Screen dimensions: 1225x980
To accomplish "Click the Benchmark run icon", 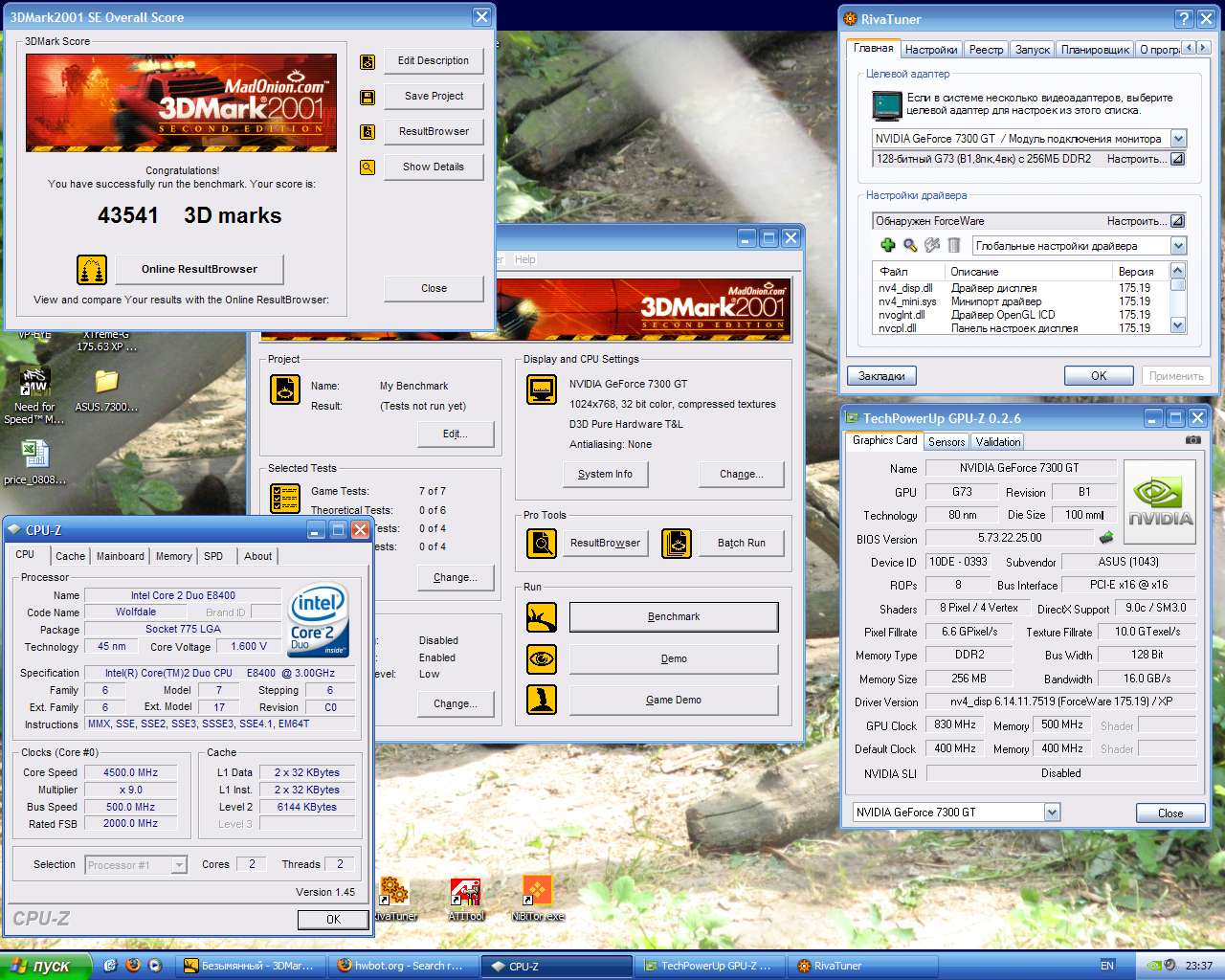I will pos(543,617).
